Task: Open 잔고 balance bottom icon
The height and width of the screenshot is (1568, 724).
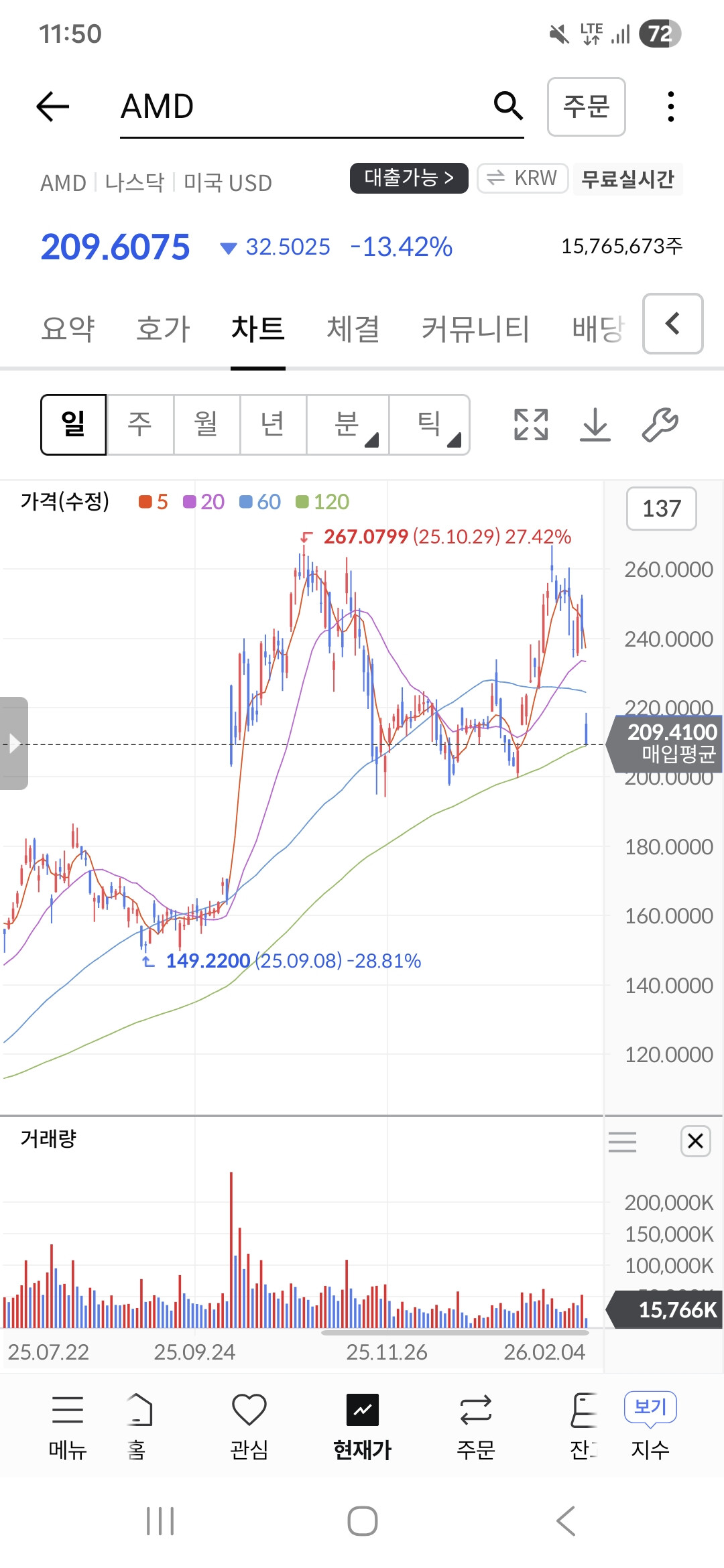Action: 583,1426
